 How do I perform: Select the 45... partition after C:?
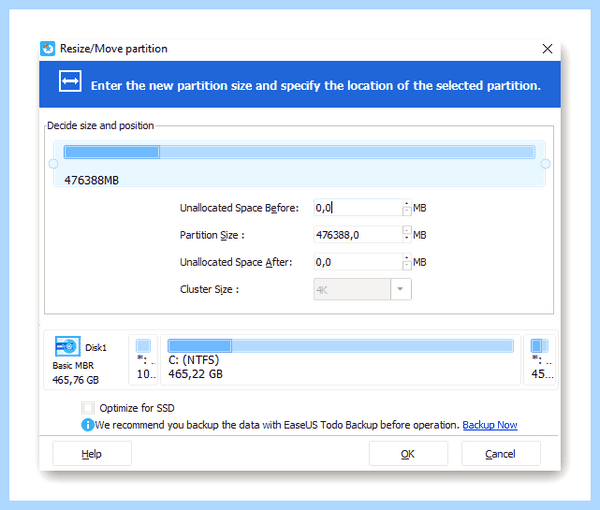pos(540,360)
